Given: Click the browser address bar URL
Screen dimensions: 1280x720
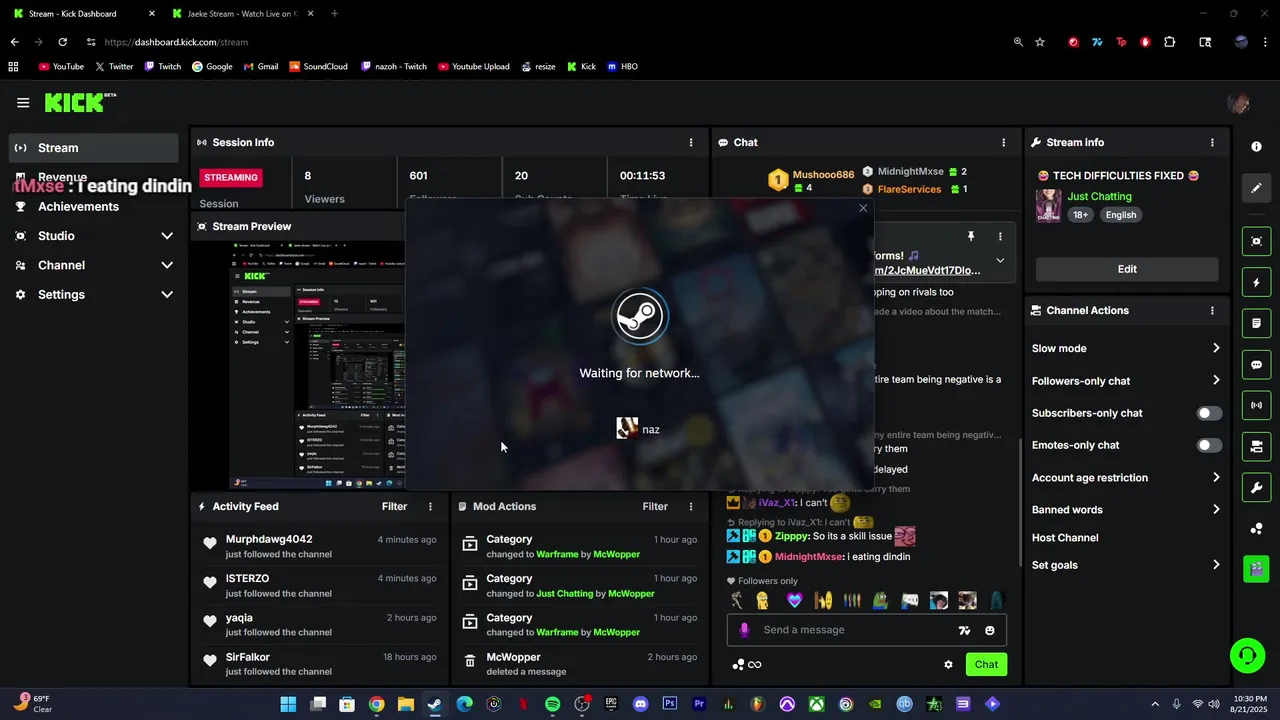Looking at the screenshot, I should (x=176, y=42).
